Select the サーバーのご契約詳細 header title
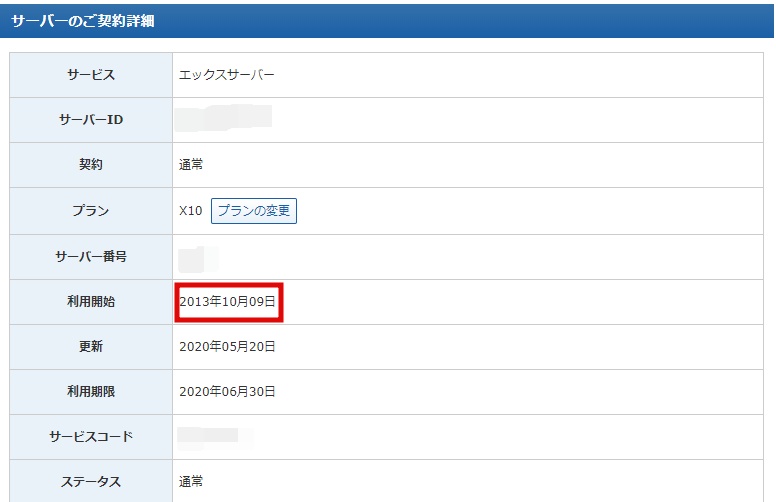 [83, 21]
